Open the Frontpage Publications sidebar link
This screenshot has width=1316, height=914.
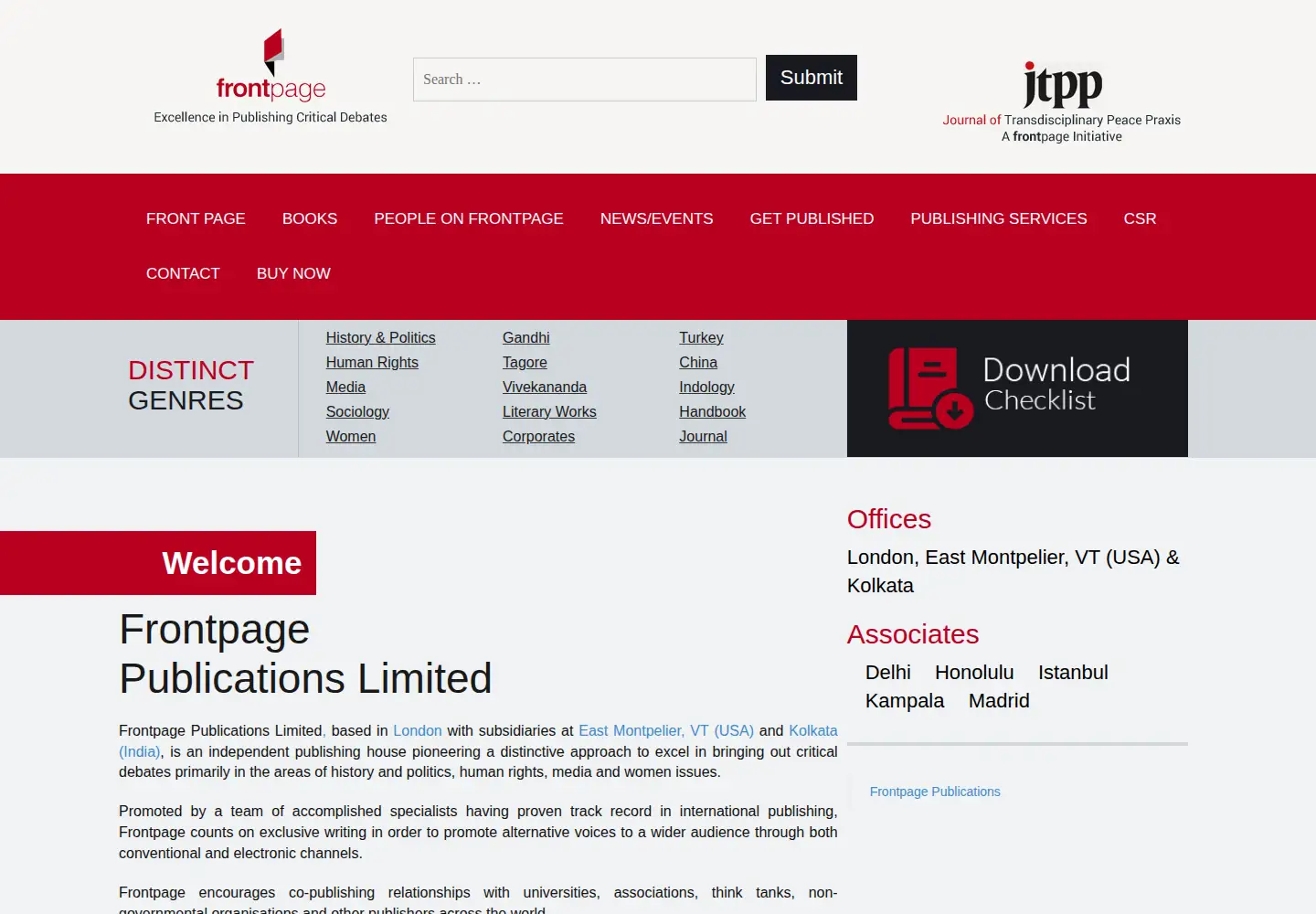click(x=935, y=792)
